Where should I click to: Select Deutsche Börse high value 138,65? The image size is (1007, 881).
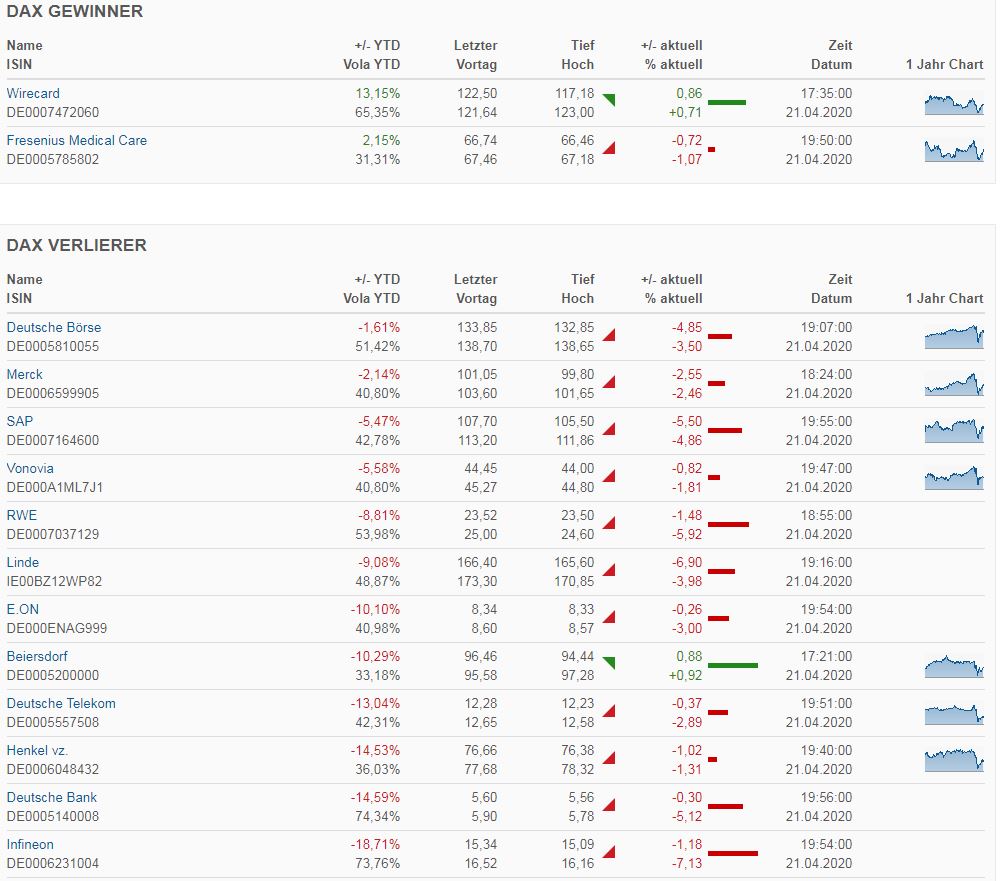pyautogui.click(x=574, y=346)
